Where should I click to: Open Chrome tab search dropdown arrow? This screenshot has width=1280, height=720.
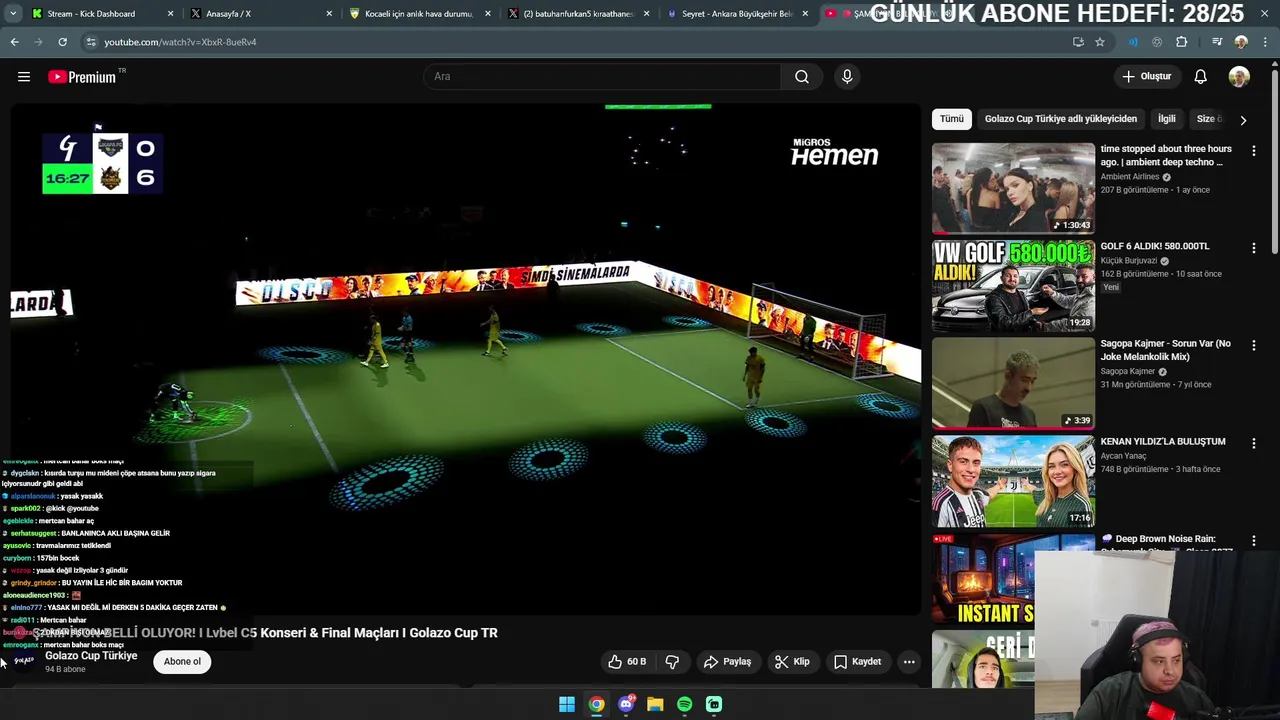click(x=11, y=14)
